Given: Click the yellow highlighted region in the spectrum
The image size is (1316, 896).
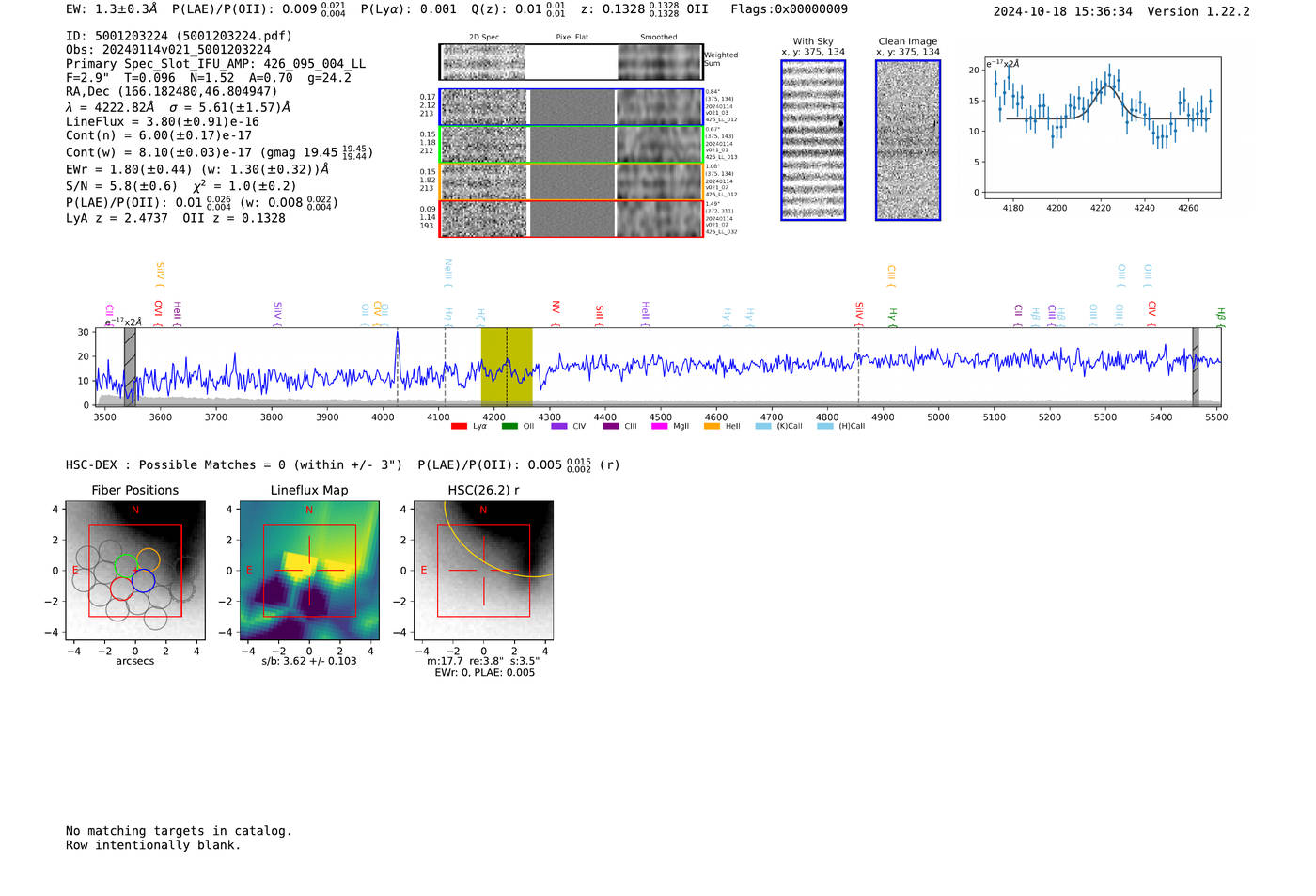Looking at the screenshot, I should tap(507, 368).
